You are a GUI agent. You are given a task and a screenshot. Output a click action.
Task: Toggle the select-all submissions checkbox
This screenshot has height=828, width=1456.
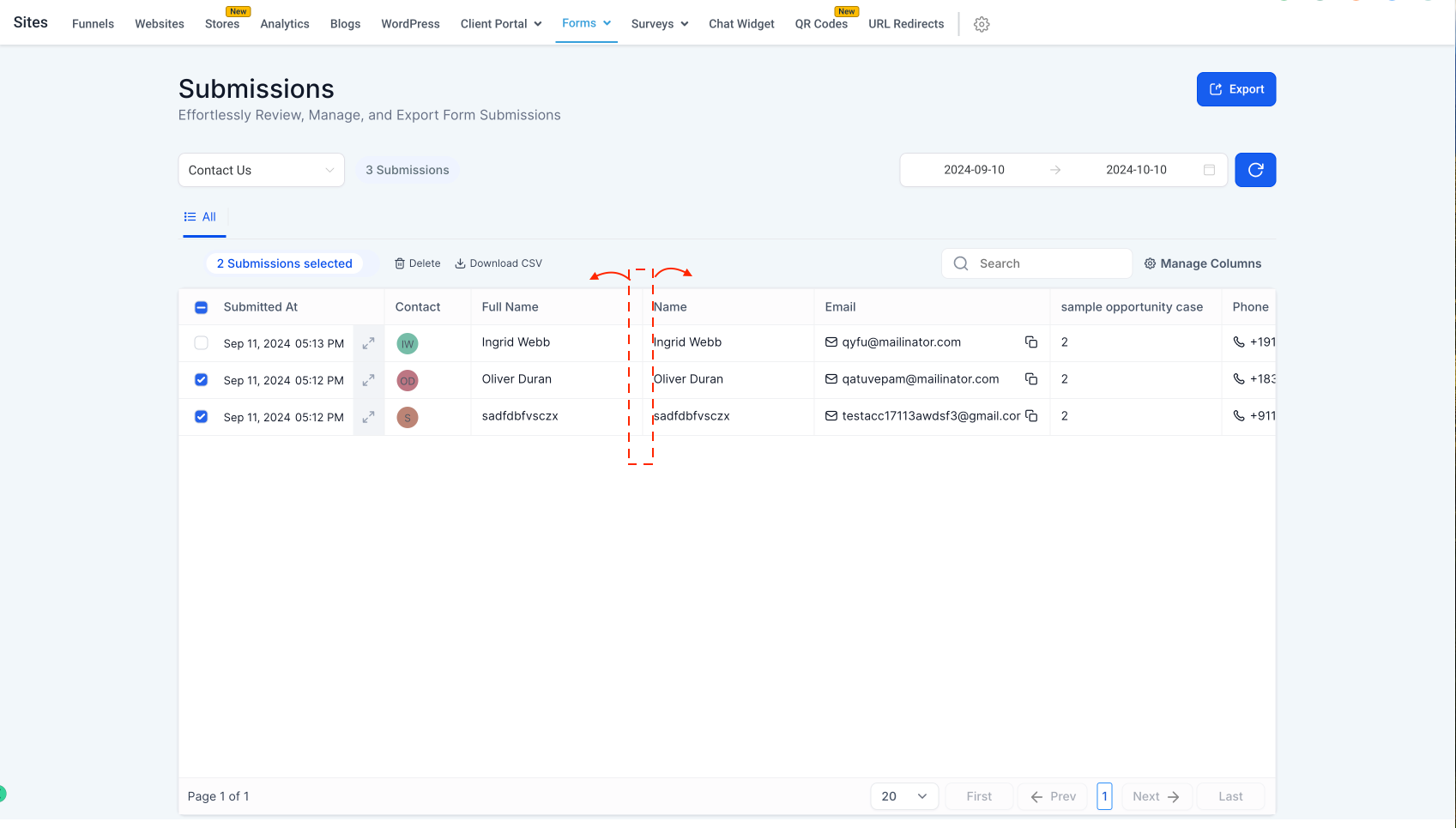tap(201, 307)
